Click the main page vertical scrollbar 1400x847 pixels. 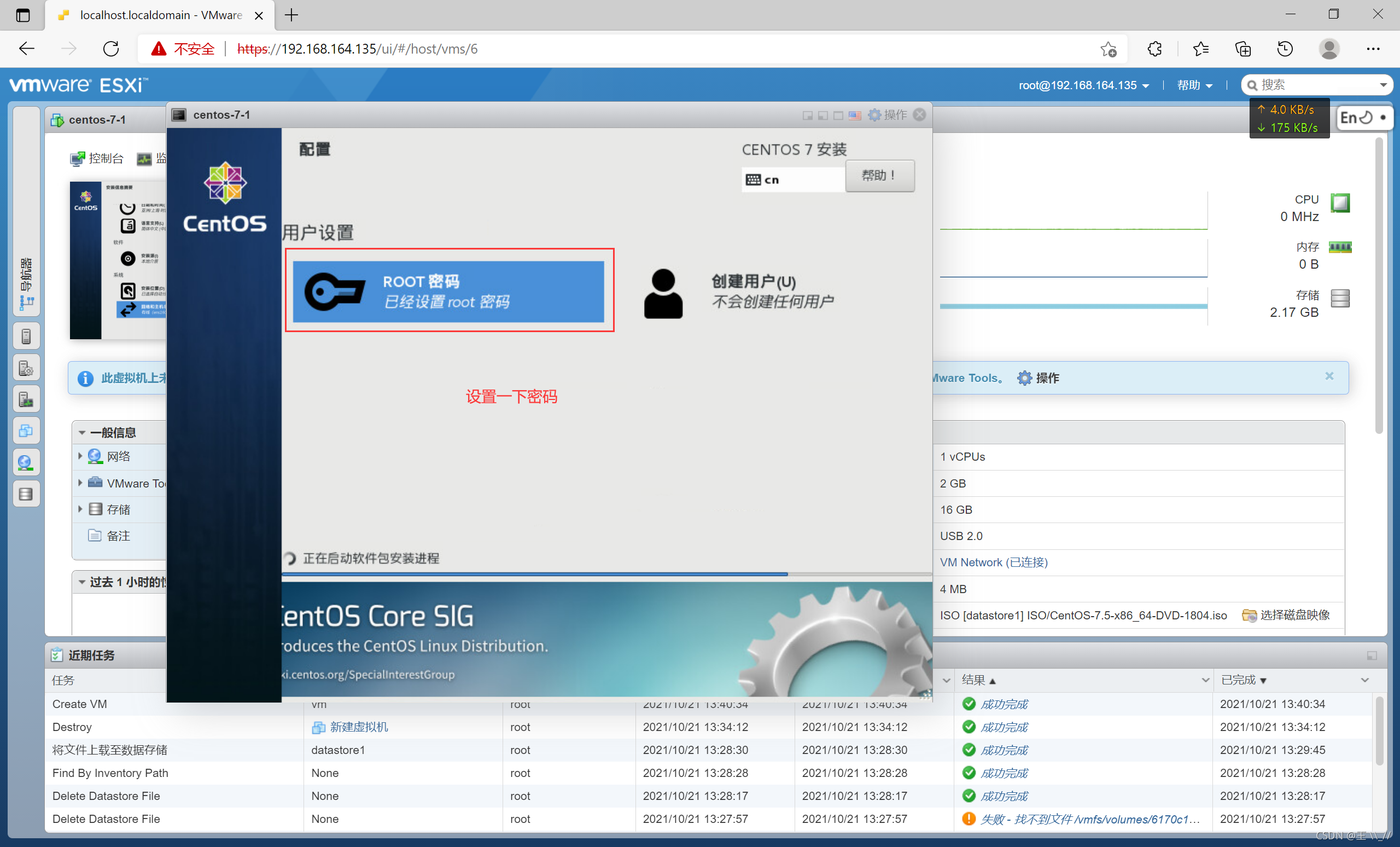pos(1379,286)
